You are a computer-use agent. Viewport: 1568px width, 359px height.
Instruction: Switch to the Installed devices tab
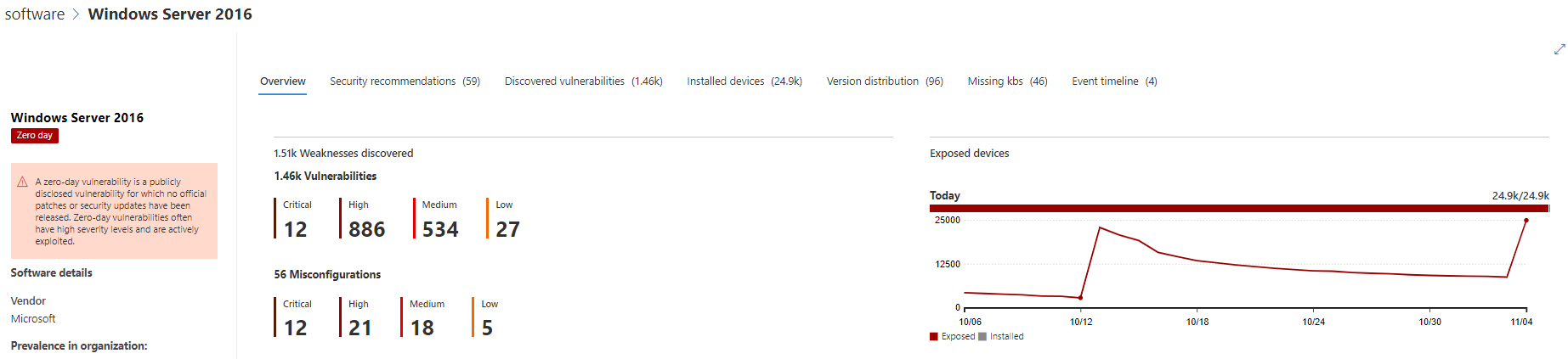[744, 81]
